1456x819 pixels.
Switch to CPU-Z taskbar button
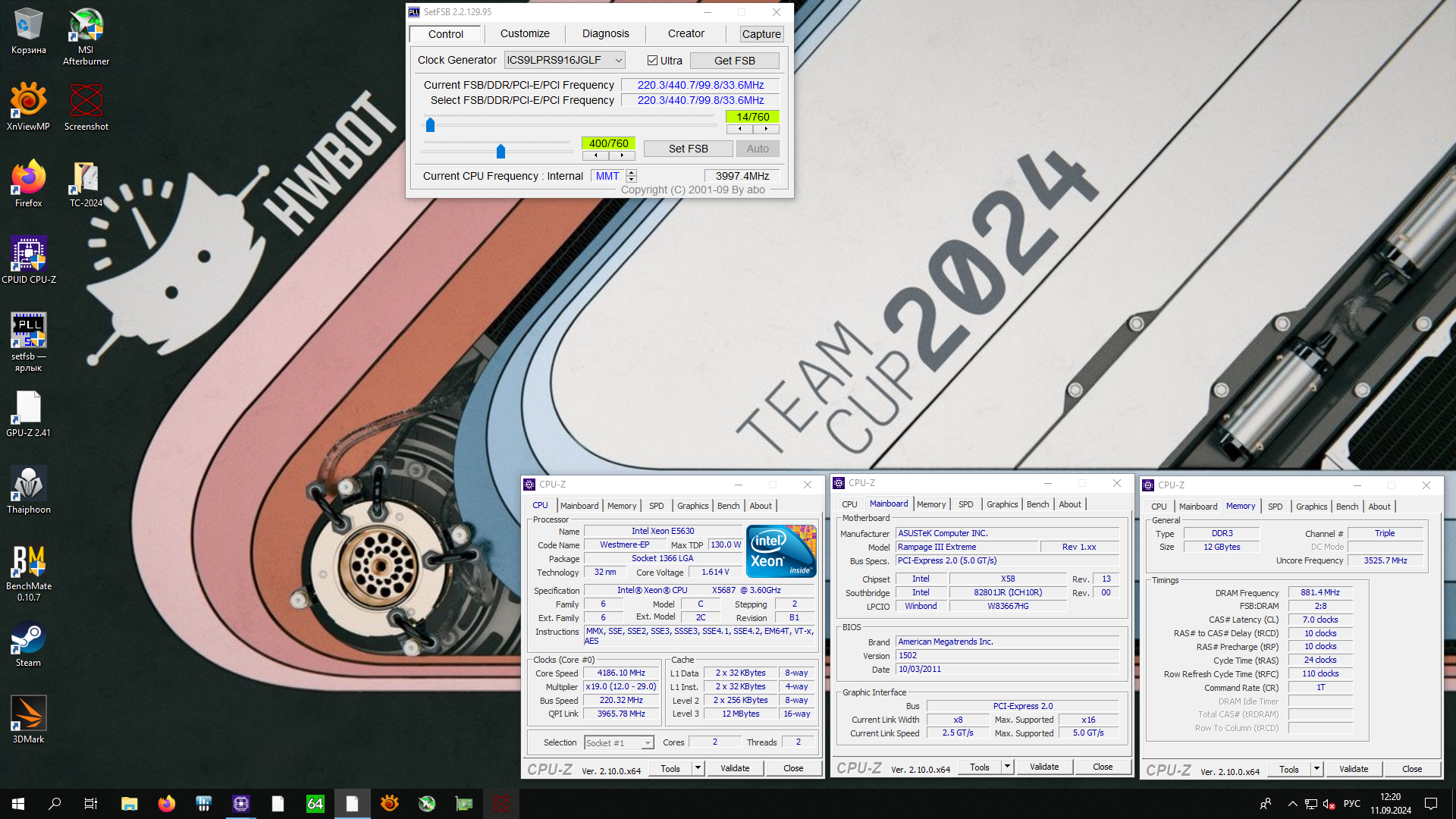coord(240,804)
